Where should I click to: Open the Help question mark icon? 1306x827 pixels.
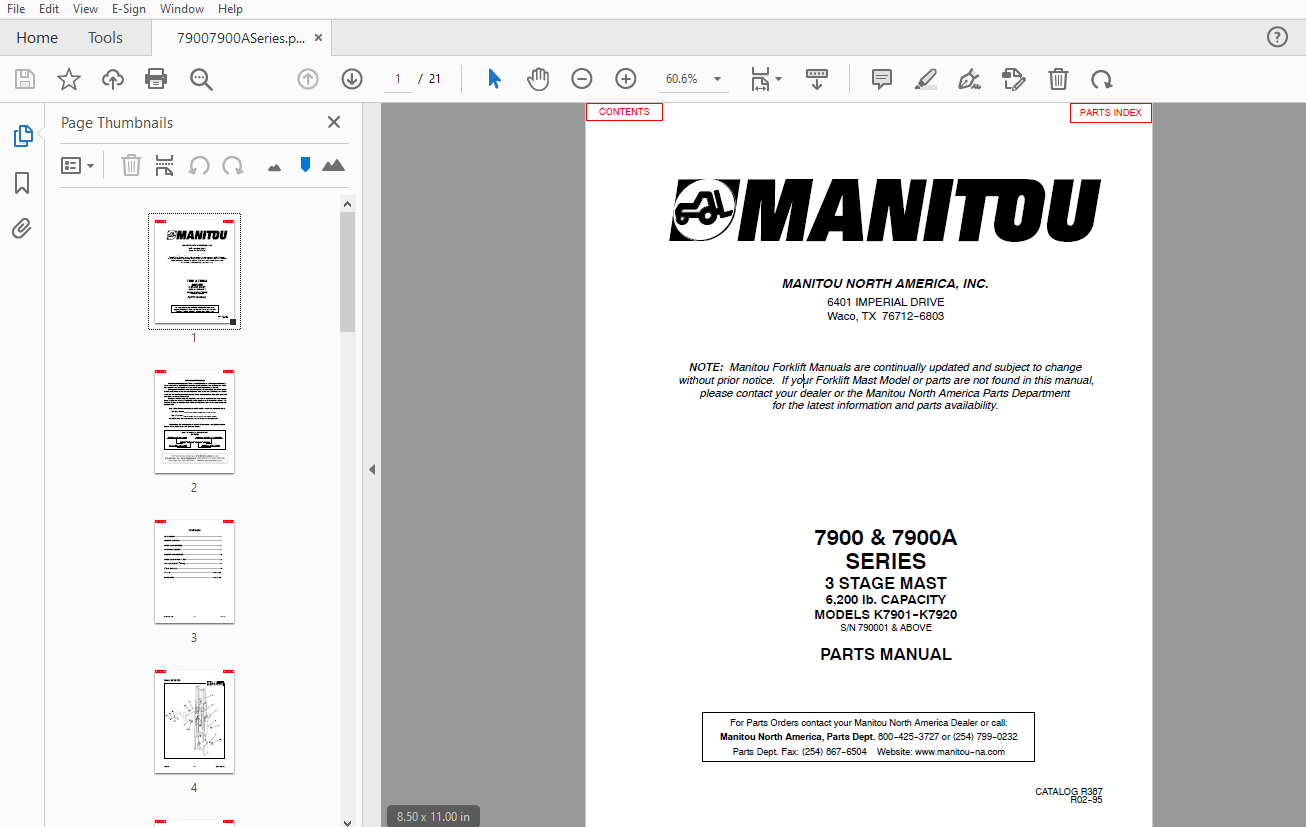tap(1277, 38)
